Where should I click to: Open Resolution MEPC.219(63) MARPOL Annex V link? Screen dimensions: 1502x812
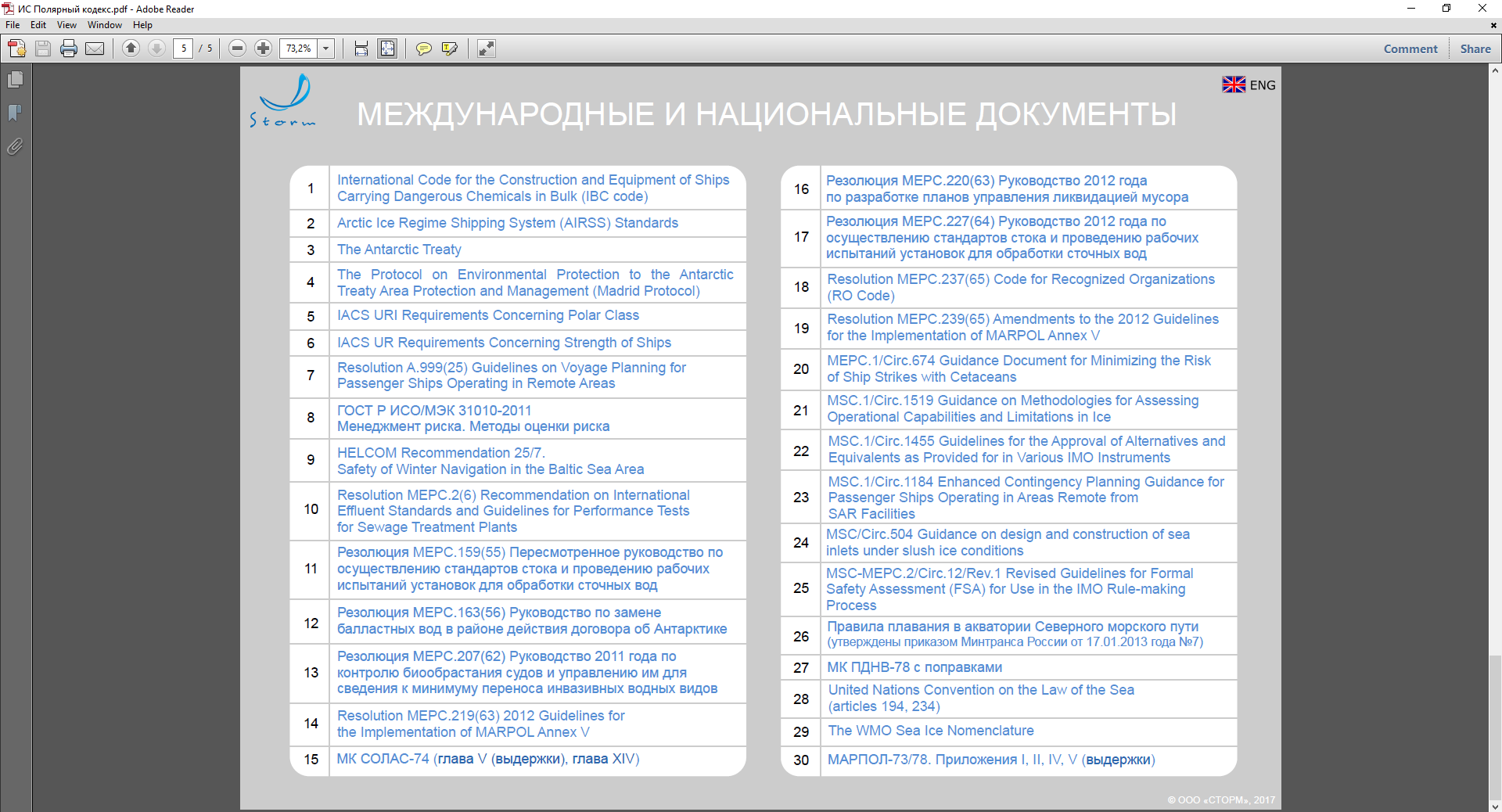(x=480, y=724)
